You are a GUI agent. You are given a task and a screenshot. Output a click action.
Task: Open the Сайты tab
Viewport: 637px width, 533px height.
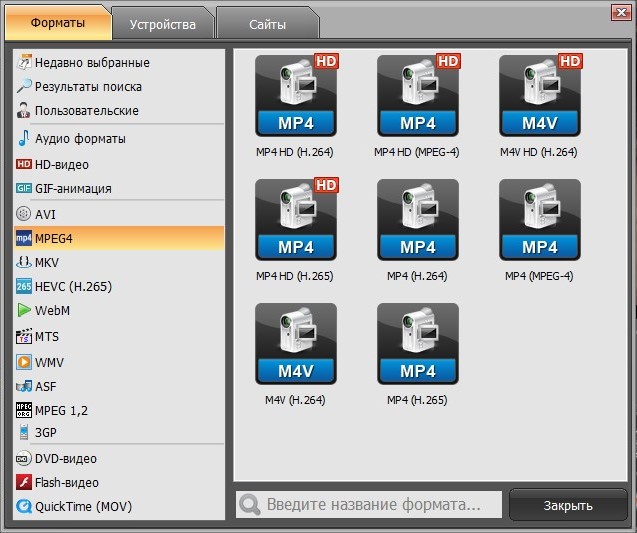coord(267,24)
